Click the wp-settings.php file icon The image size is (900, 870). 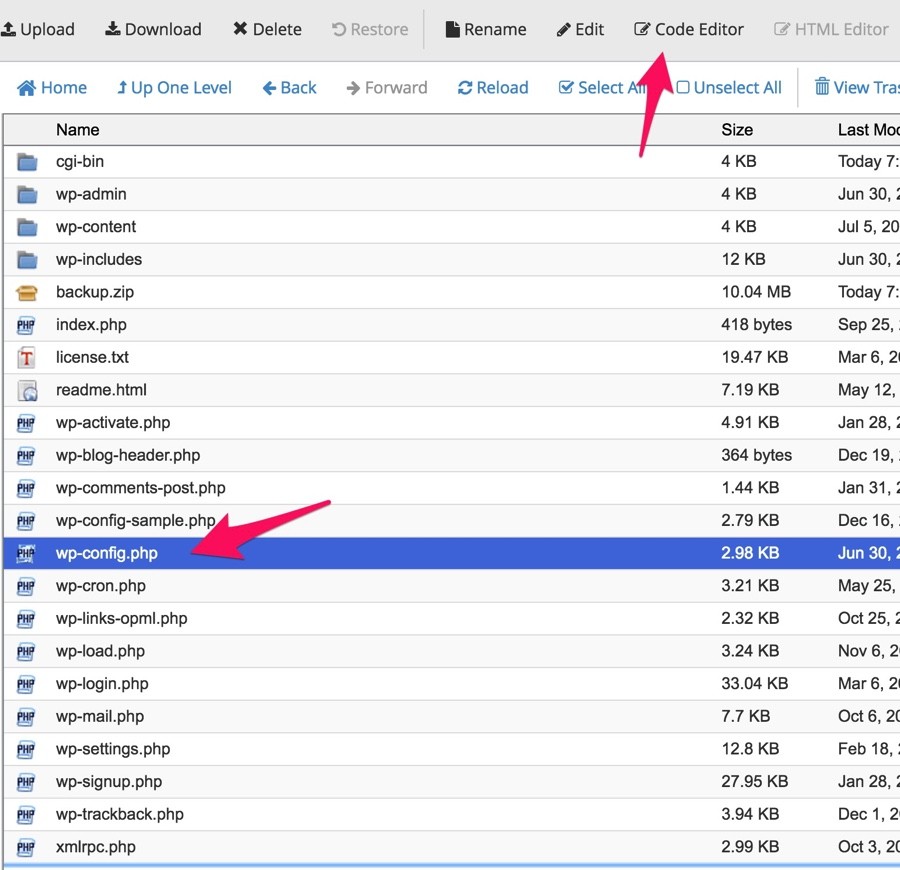tap(26, 750)
